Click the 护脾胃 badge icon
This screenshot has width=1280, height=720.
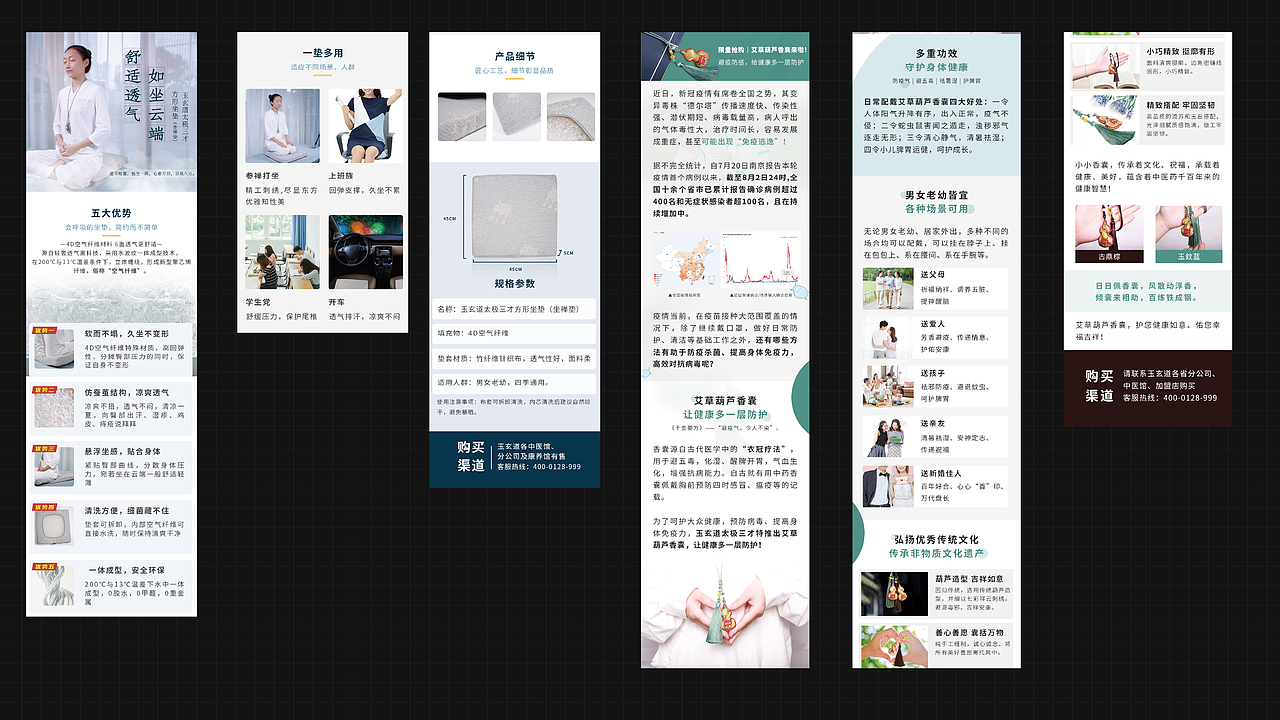970,82
